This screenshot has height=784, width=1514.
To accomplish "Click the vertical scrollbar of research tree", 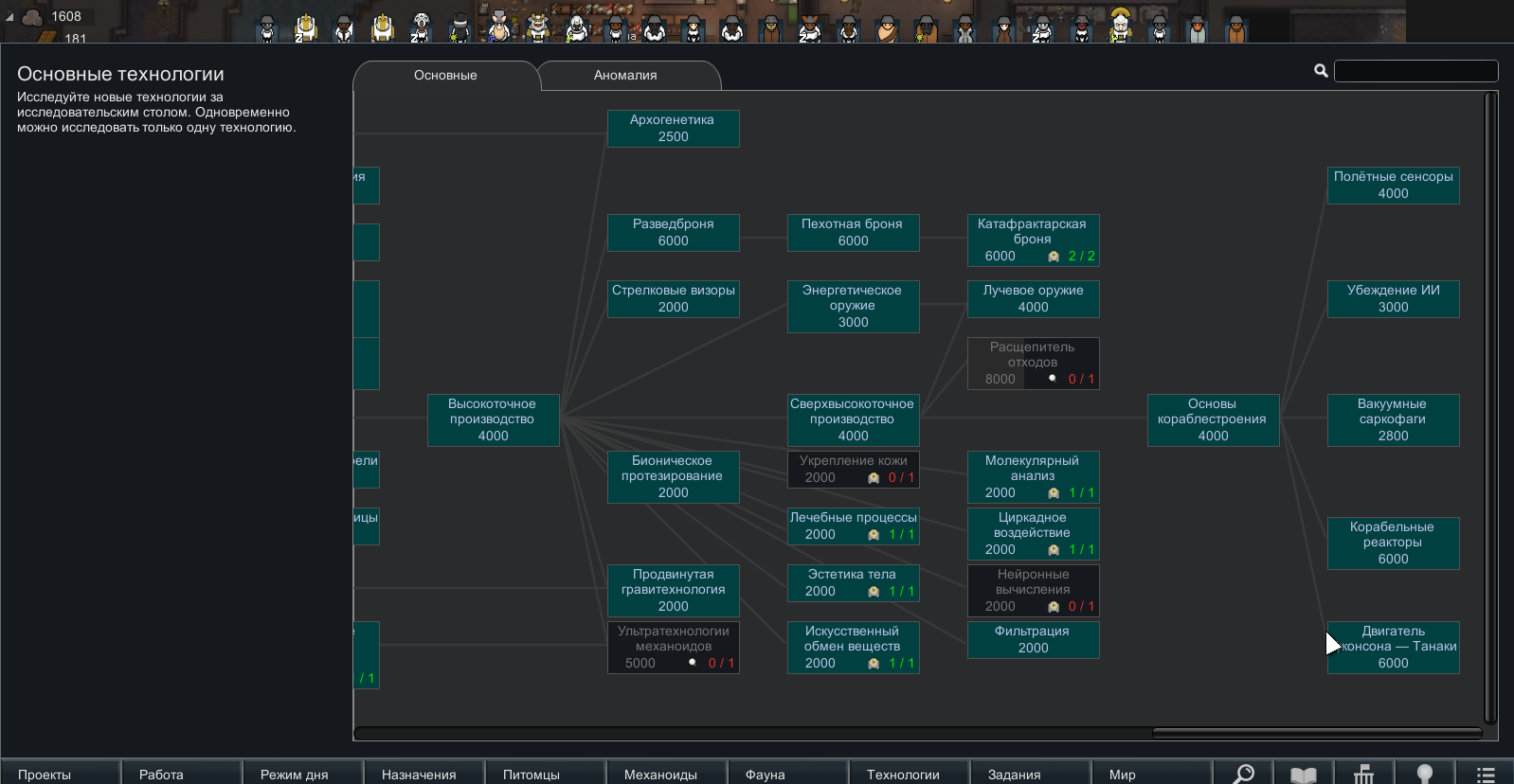I will click(1490, 407).
